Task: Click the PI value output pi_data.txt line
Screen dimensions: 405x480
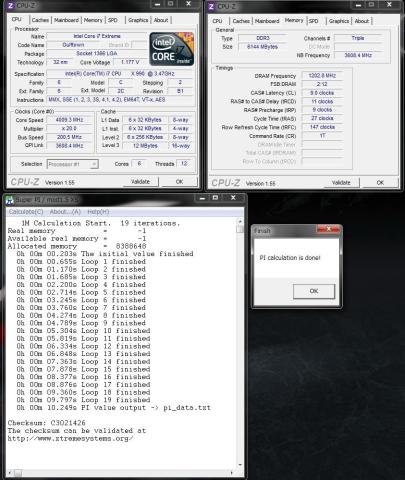Action: (113, 408)
